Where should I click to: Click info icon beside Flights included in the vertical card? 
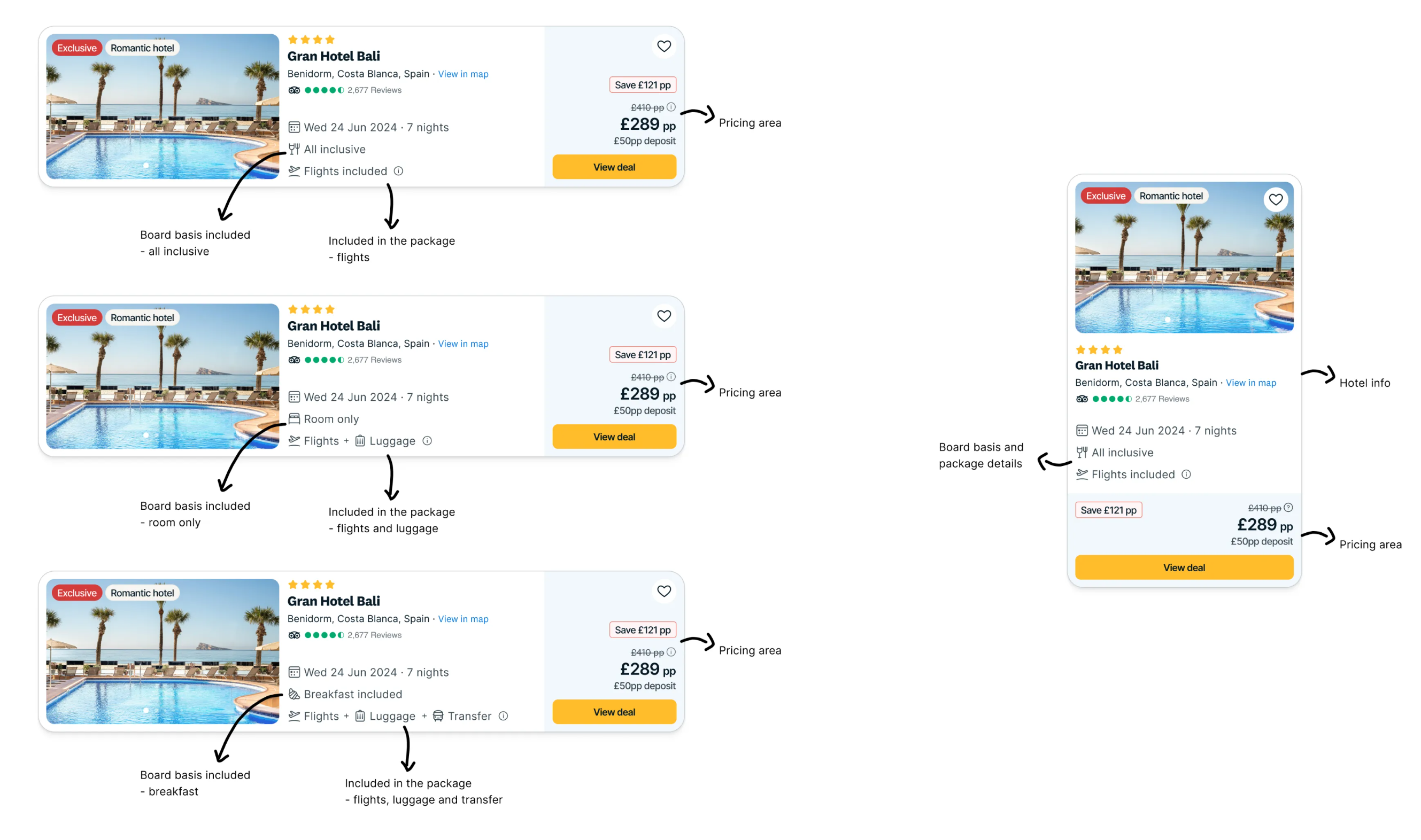coord(1186,475)
